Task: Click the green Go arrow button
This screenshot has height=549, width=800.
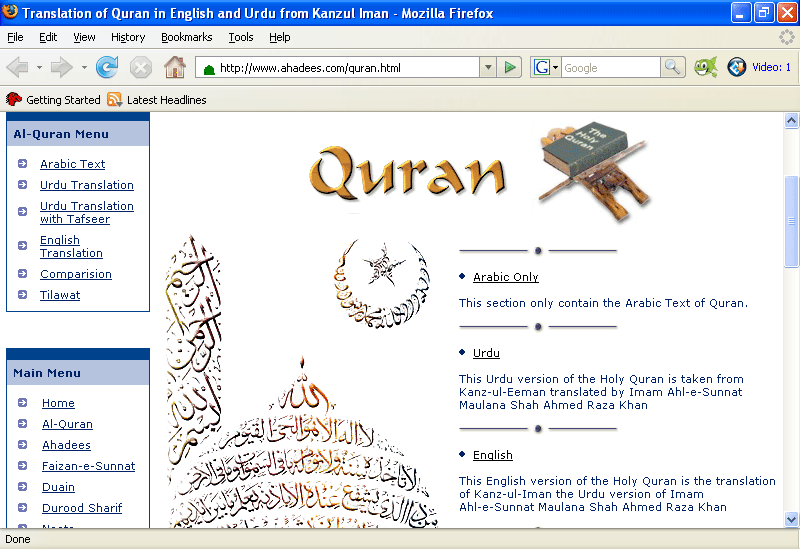Action: coord(509,67)
